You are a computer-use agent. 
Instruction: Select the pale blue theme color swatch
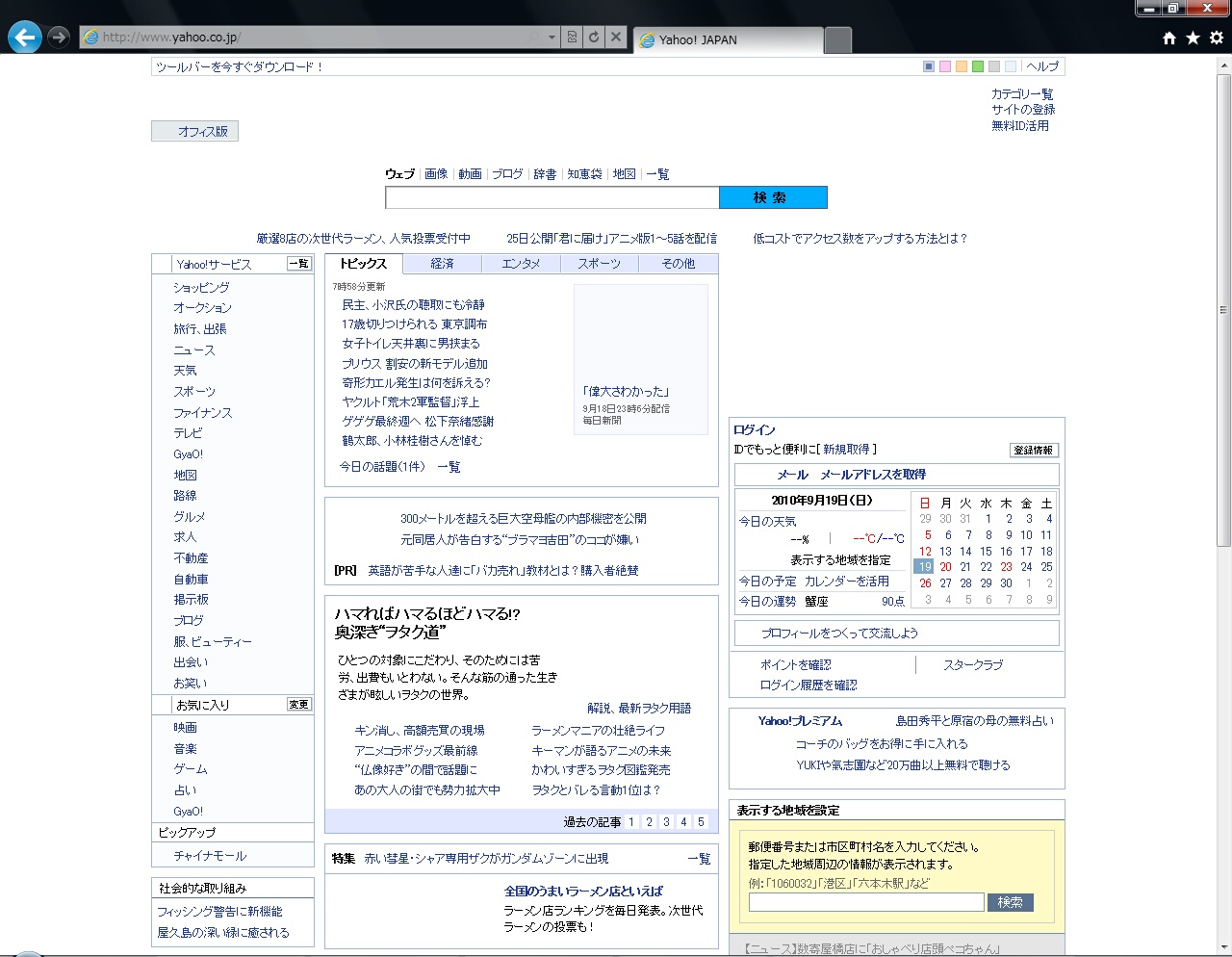(x=1011, y=66)
